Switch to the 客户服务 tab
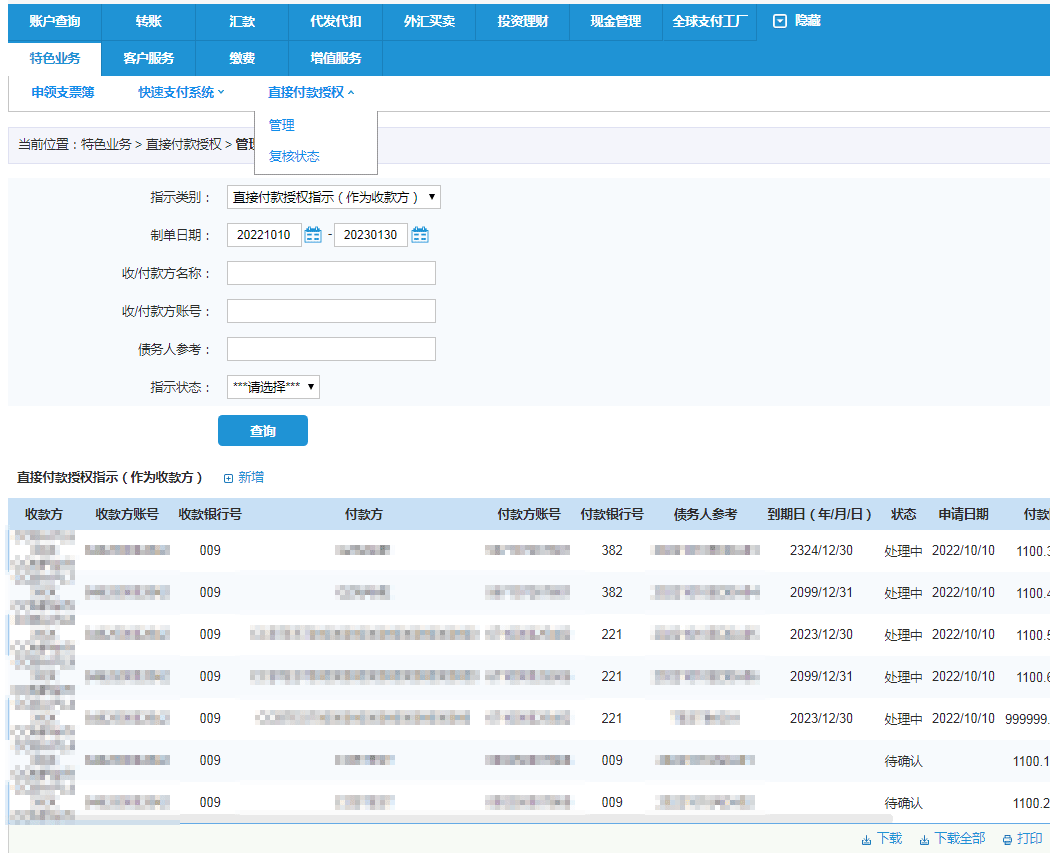Screen dimensions: 1050x853 tap(149, 58)
